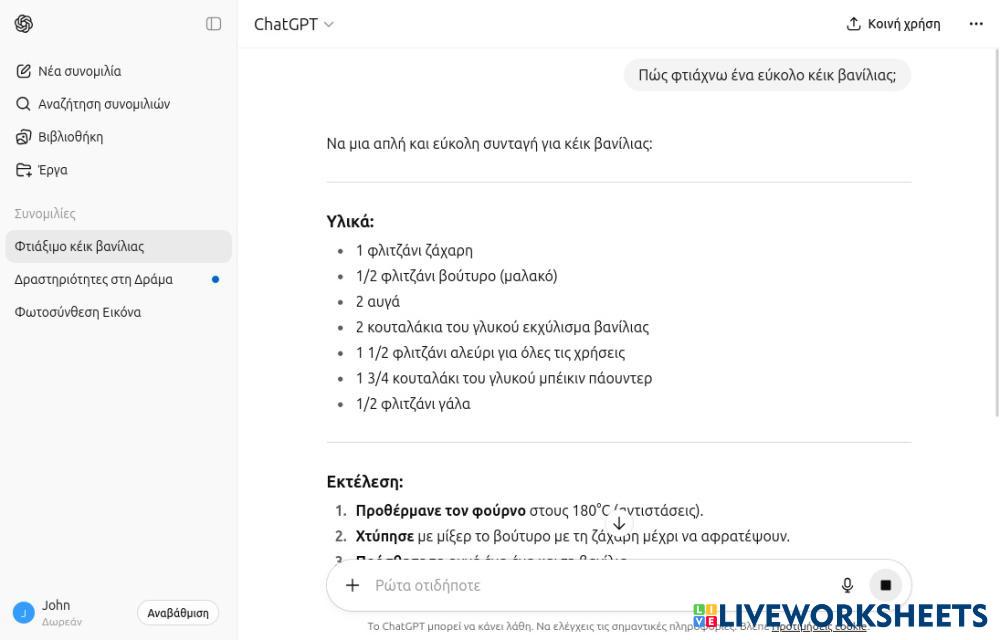
Task: Open the three-dots options menu
Action: (976, 24)
